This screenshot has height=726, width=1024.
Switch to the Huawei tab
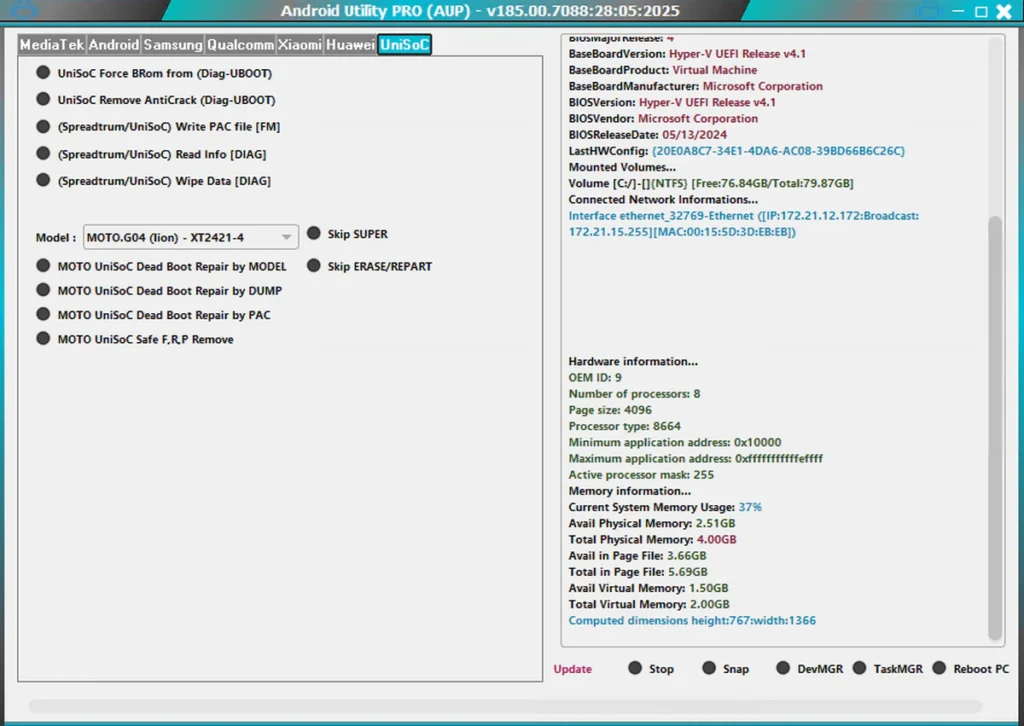(351, 44)
